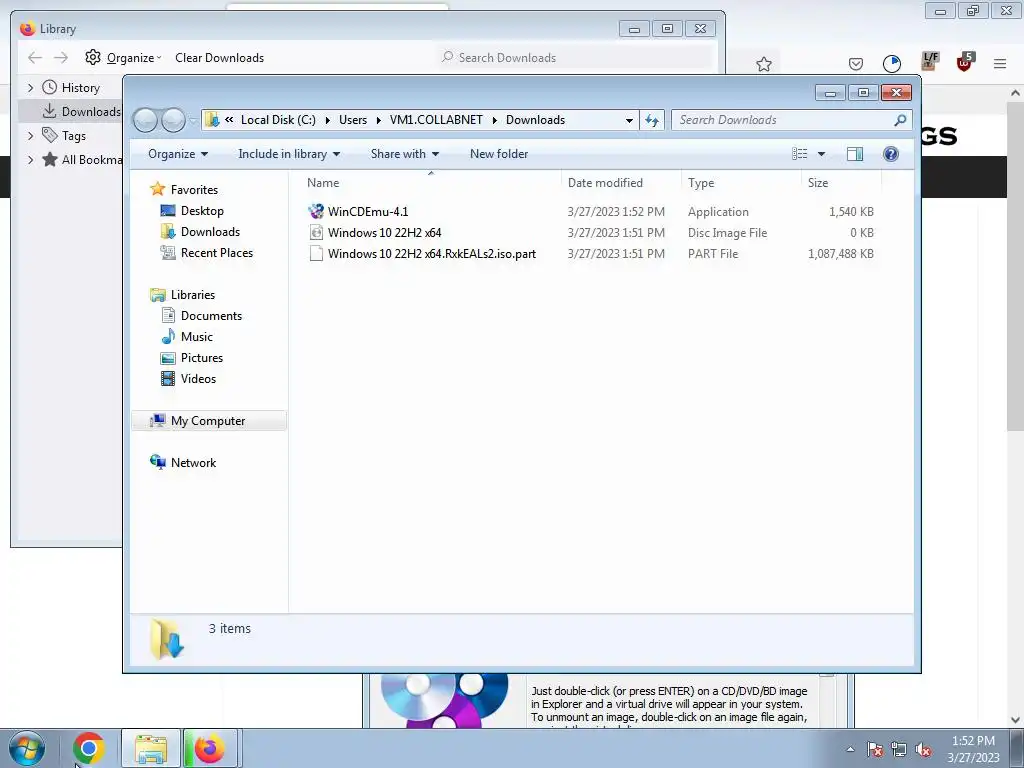Click the Library window back arrow
This screenshot has width=1024, height=768.
(35, 57)
